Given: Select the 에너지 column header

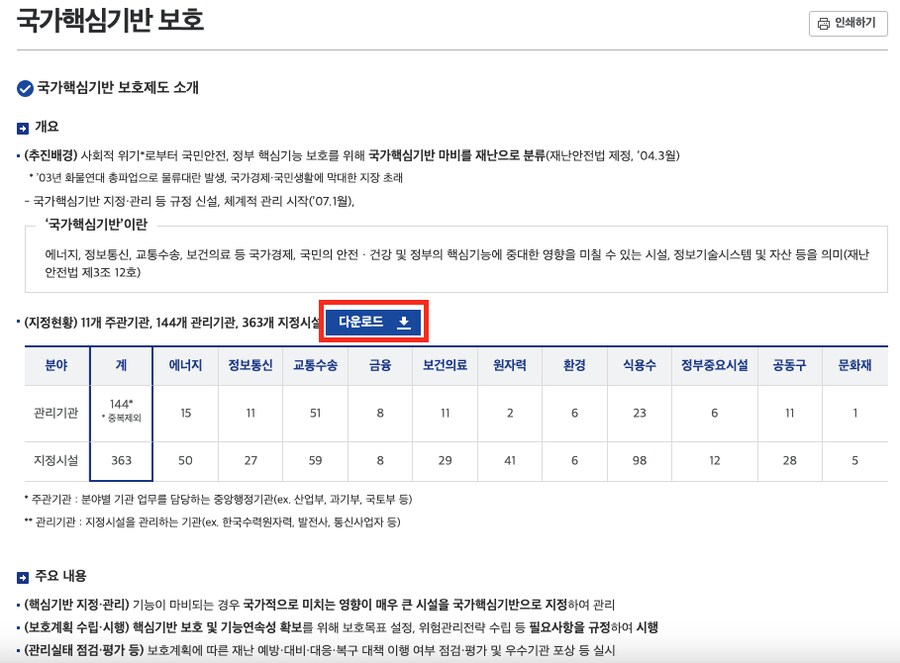Looking at the screenshot, I should (185, 365).
